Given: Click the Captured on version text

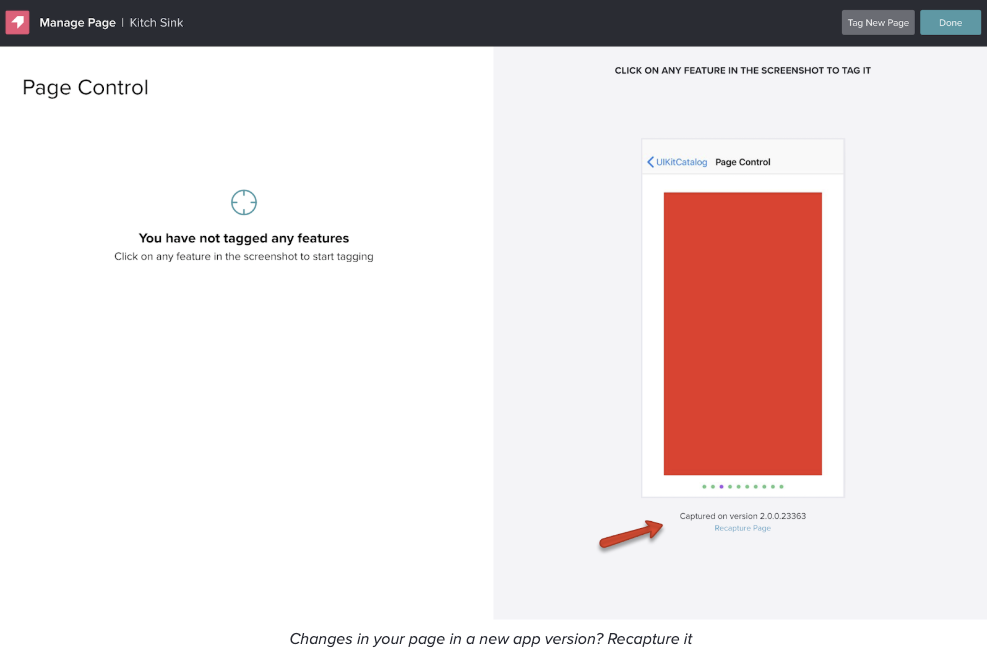Looking at the screenshot, I should [x=743, y=516].
